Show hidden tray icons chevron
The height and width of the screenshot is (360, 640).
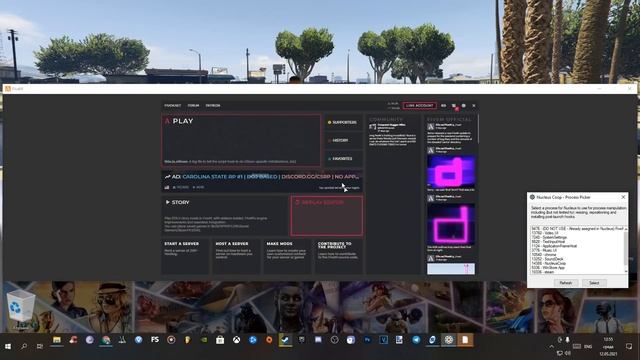coord(551,347)
